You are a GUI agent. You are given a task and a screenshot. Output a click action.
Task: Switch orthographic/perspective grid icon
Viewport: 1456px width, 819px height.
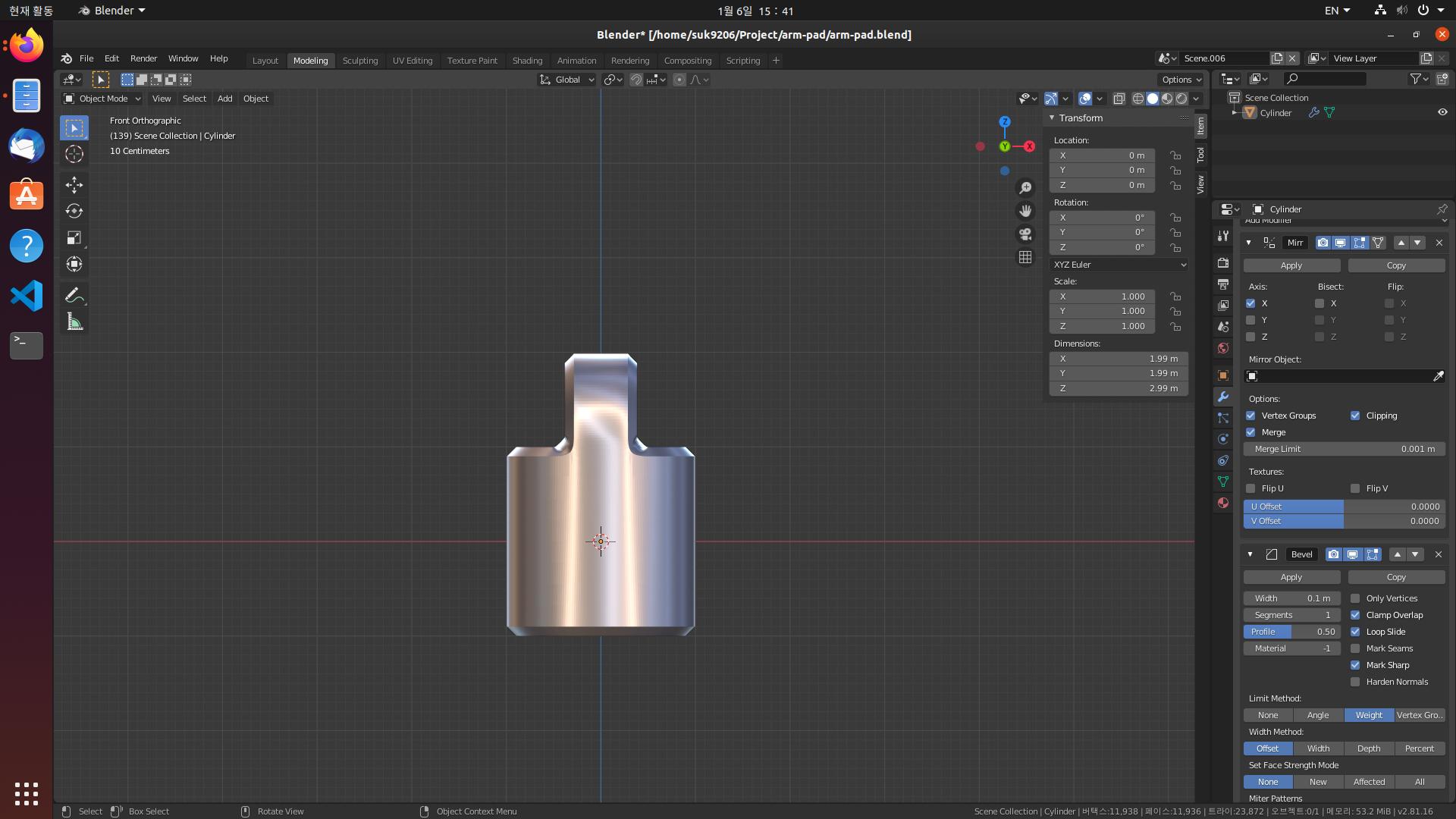tap(1025, 258)
